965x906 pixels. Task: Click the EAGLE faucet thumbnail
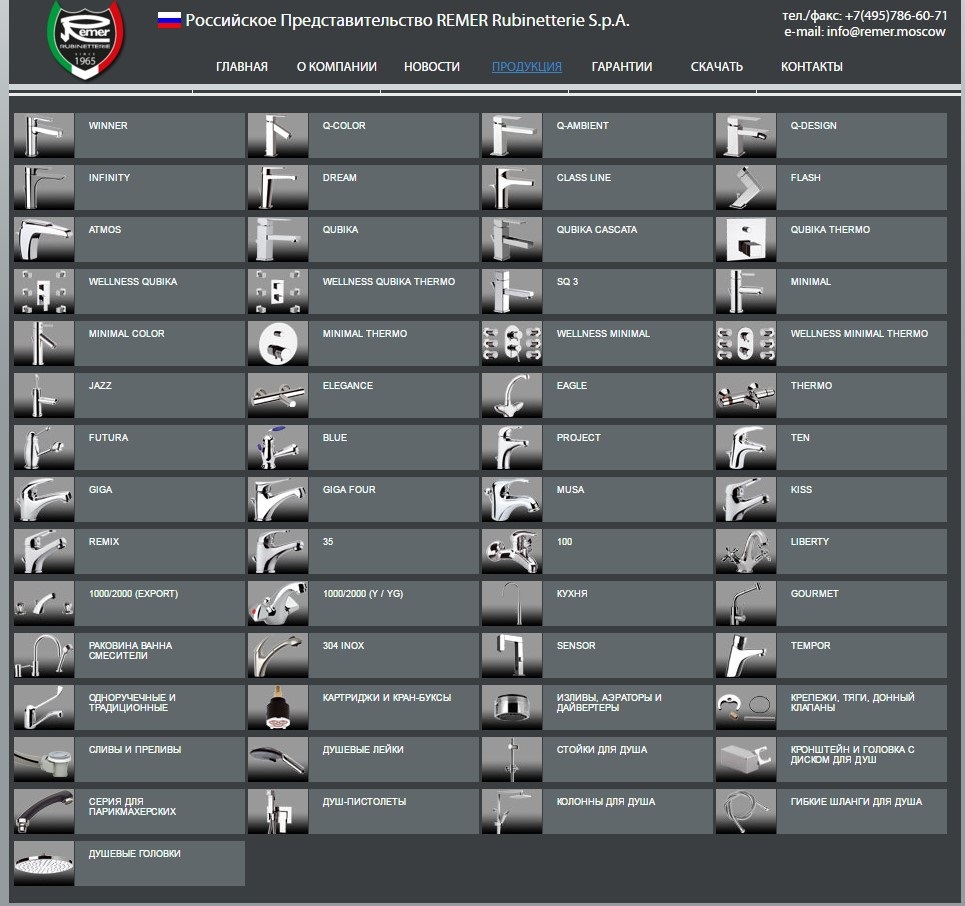pyautogui.click(x=512, y=395)
